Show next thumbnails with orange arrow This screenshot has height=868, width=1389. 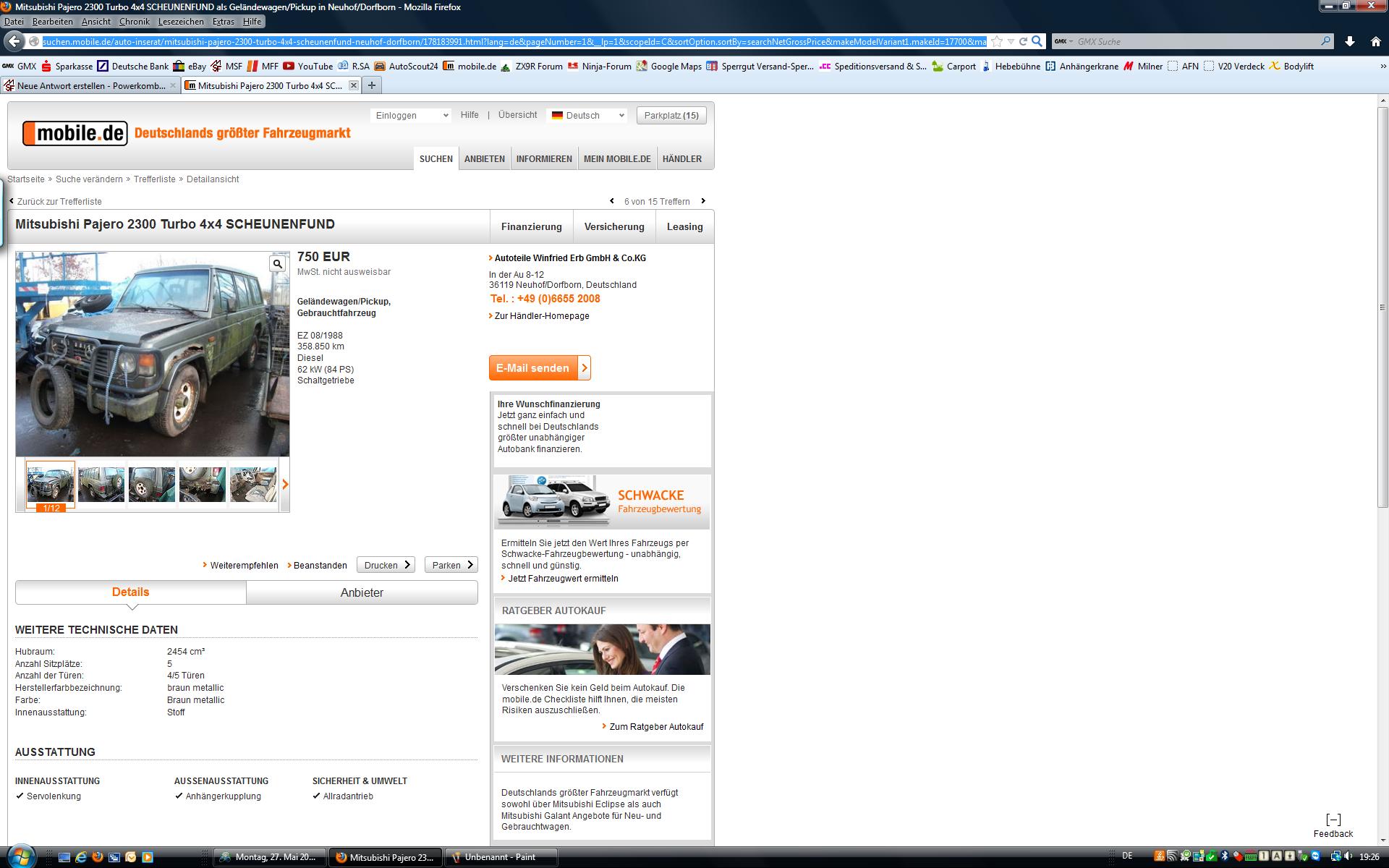285,484
